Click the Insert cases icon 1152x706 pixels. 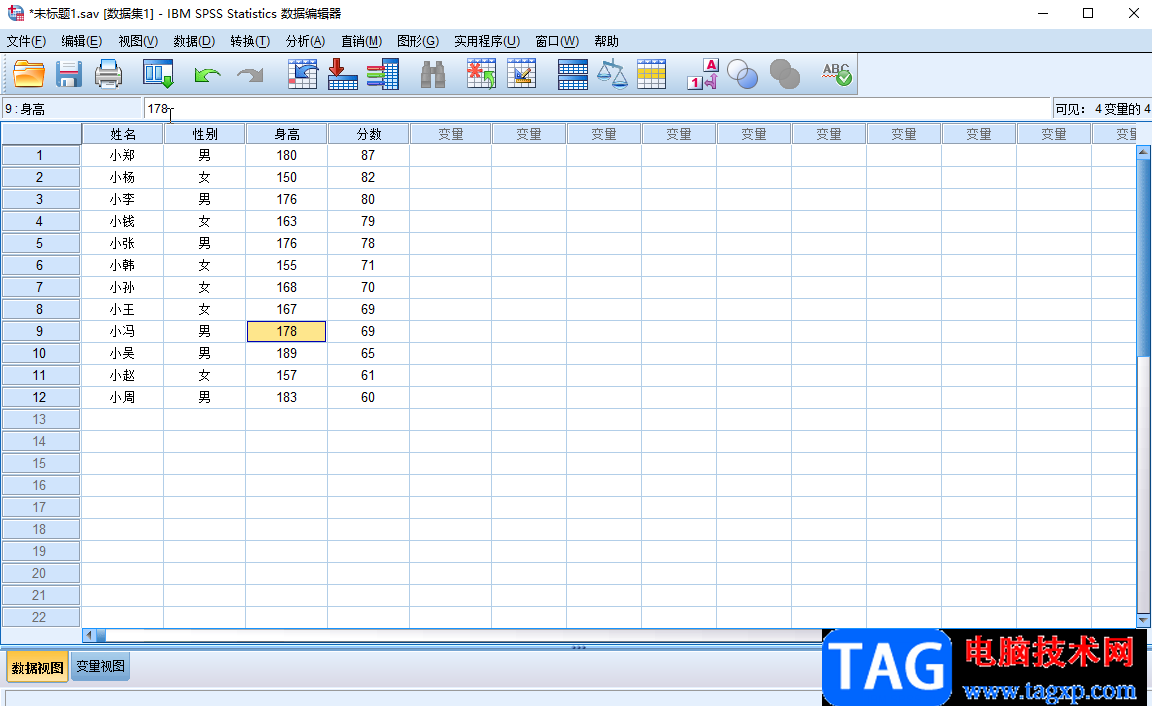pos(481,74)
